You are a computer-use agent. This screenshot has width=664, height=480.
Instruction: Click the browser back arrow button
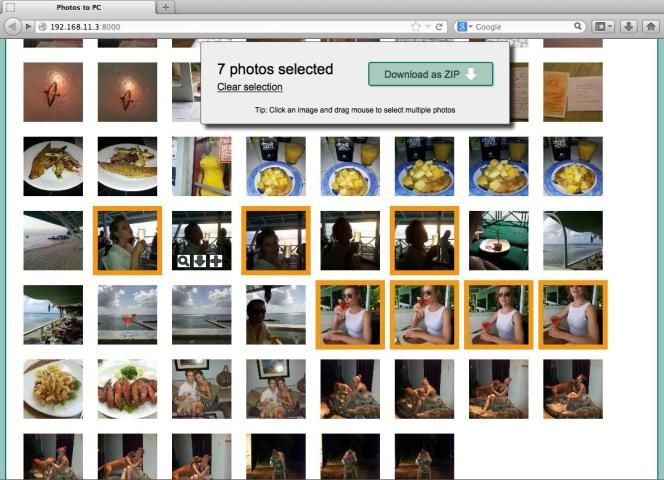pyautogui.click(x=12, y=27)
